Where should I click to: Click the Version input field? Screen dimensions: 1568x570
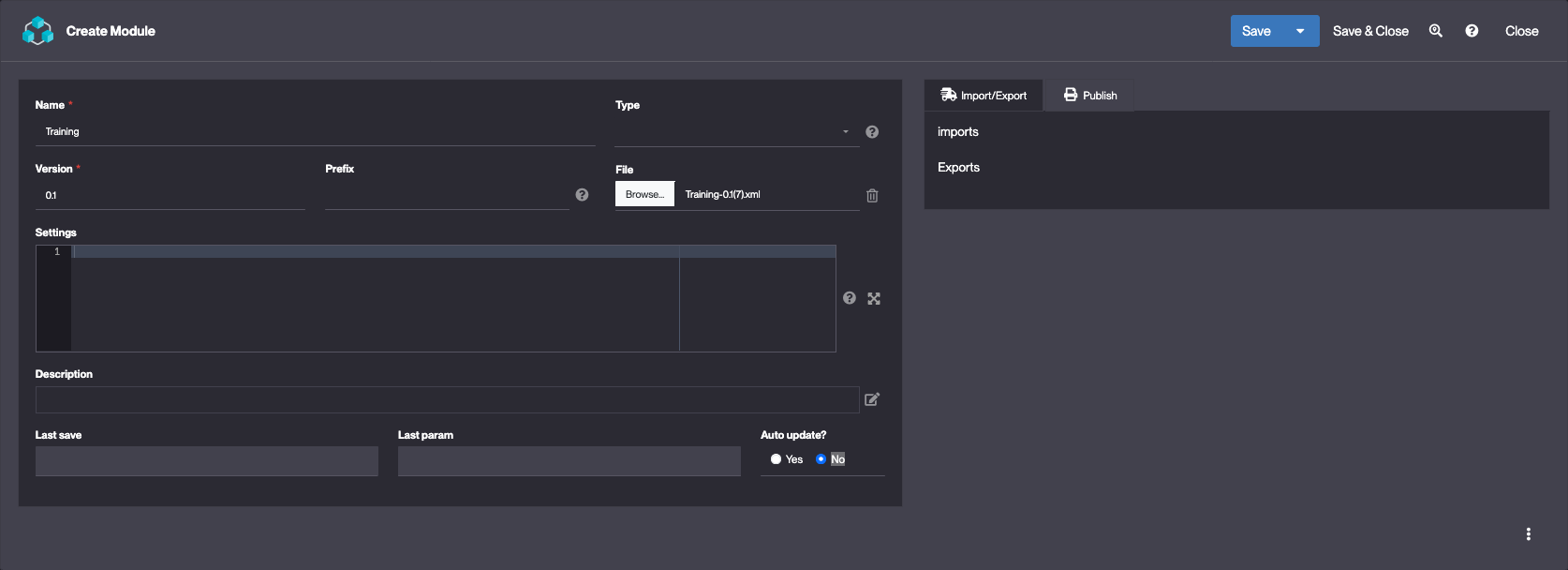(170, 195)
